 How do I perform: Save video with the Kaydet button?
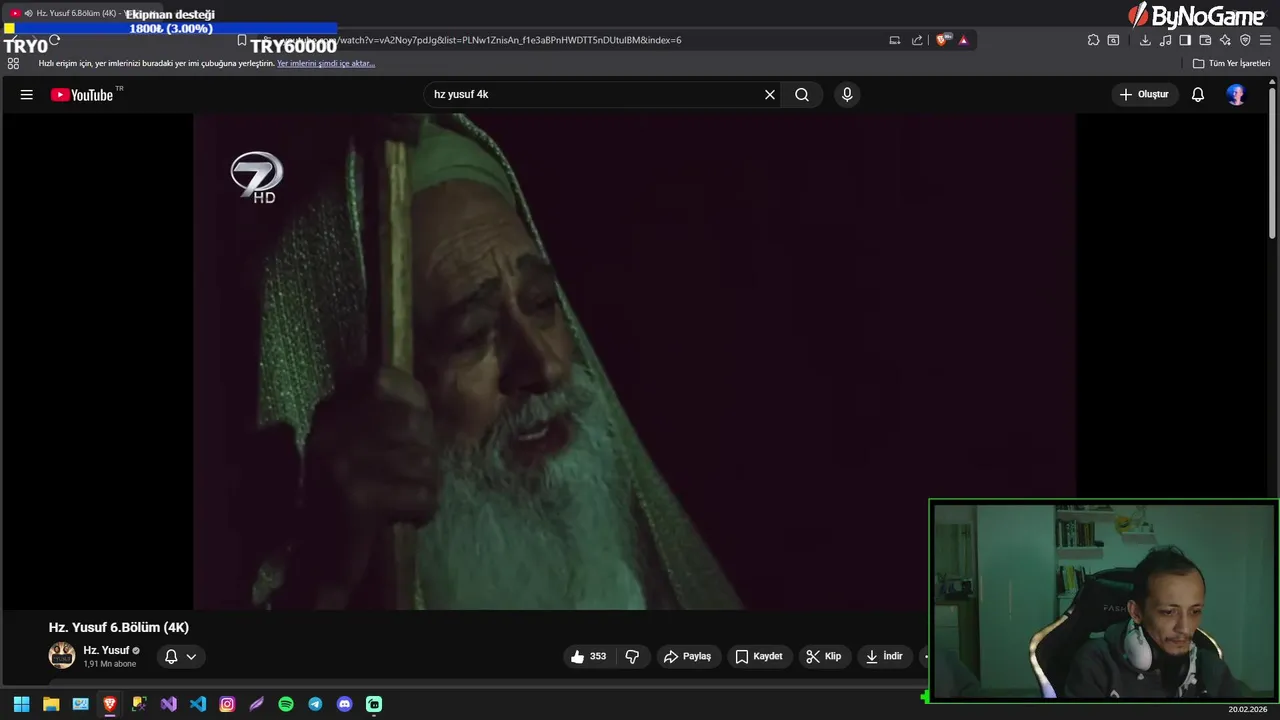click(x=759, y=656)
